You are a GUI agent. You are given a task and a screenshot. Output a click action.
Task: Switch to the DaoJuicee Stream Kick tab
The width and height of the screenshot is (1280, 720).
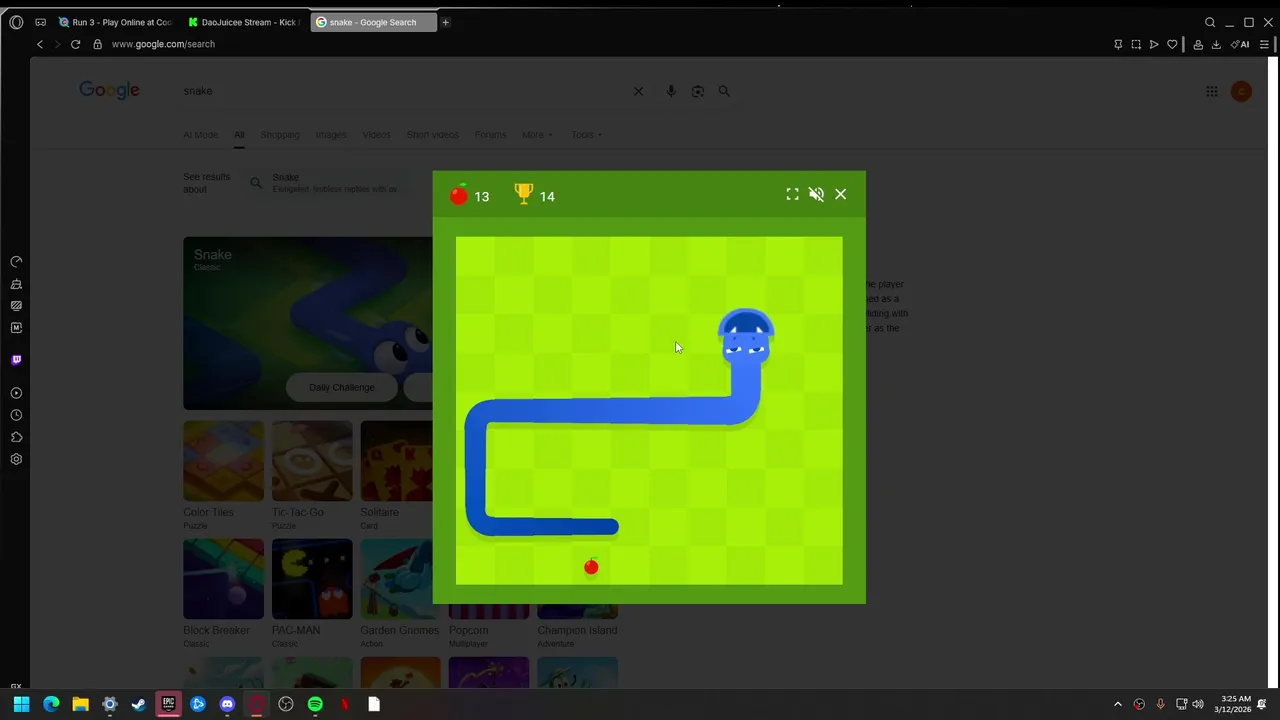coord(243,22)
